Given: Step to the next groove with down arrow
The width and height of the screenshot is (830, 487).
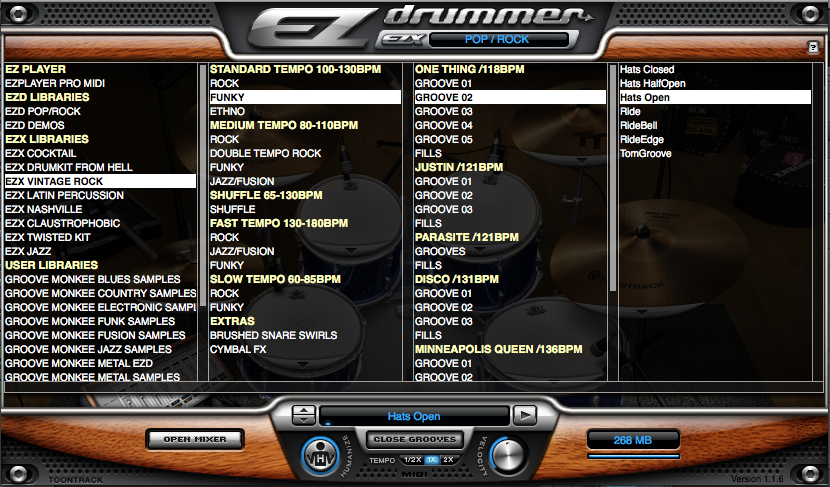Looking at the screenshot, I should (x=304, y=420).
